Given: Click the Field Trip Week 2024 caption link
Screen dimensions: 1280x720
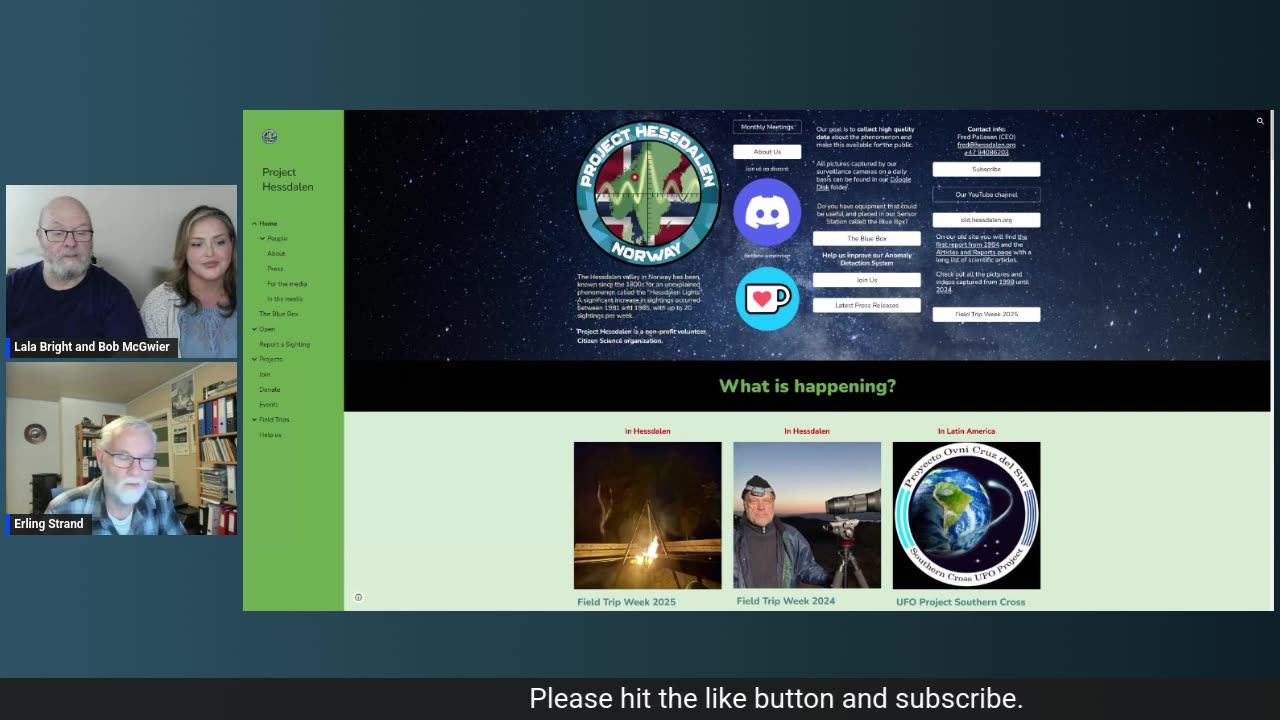Looking at the screenshot, I should [786, 601].
